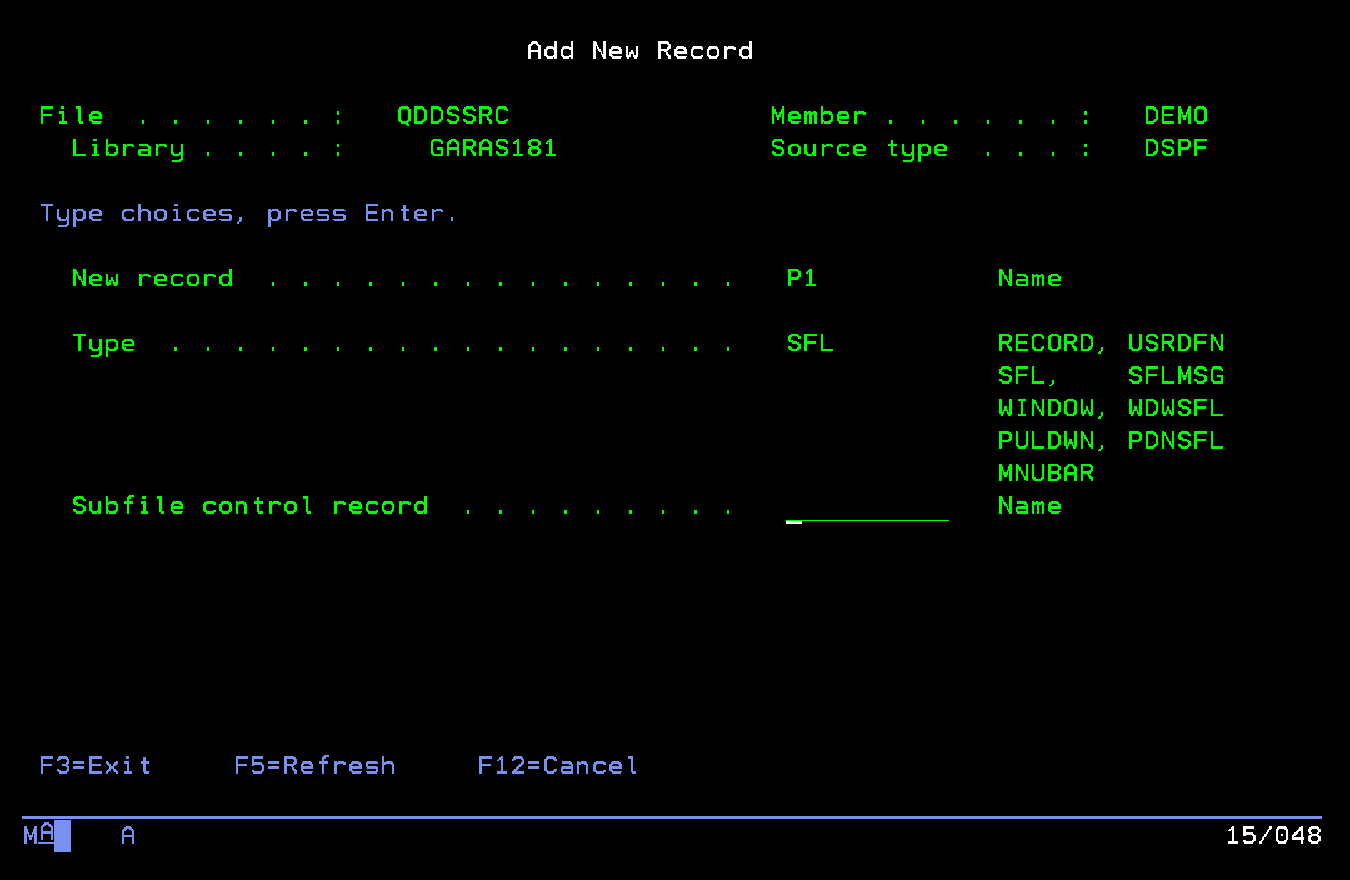
Task: Click the MA session indicator in status bar
Action: coord(39,835)
